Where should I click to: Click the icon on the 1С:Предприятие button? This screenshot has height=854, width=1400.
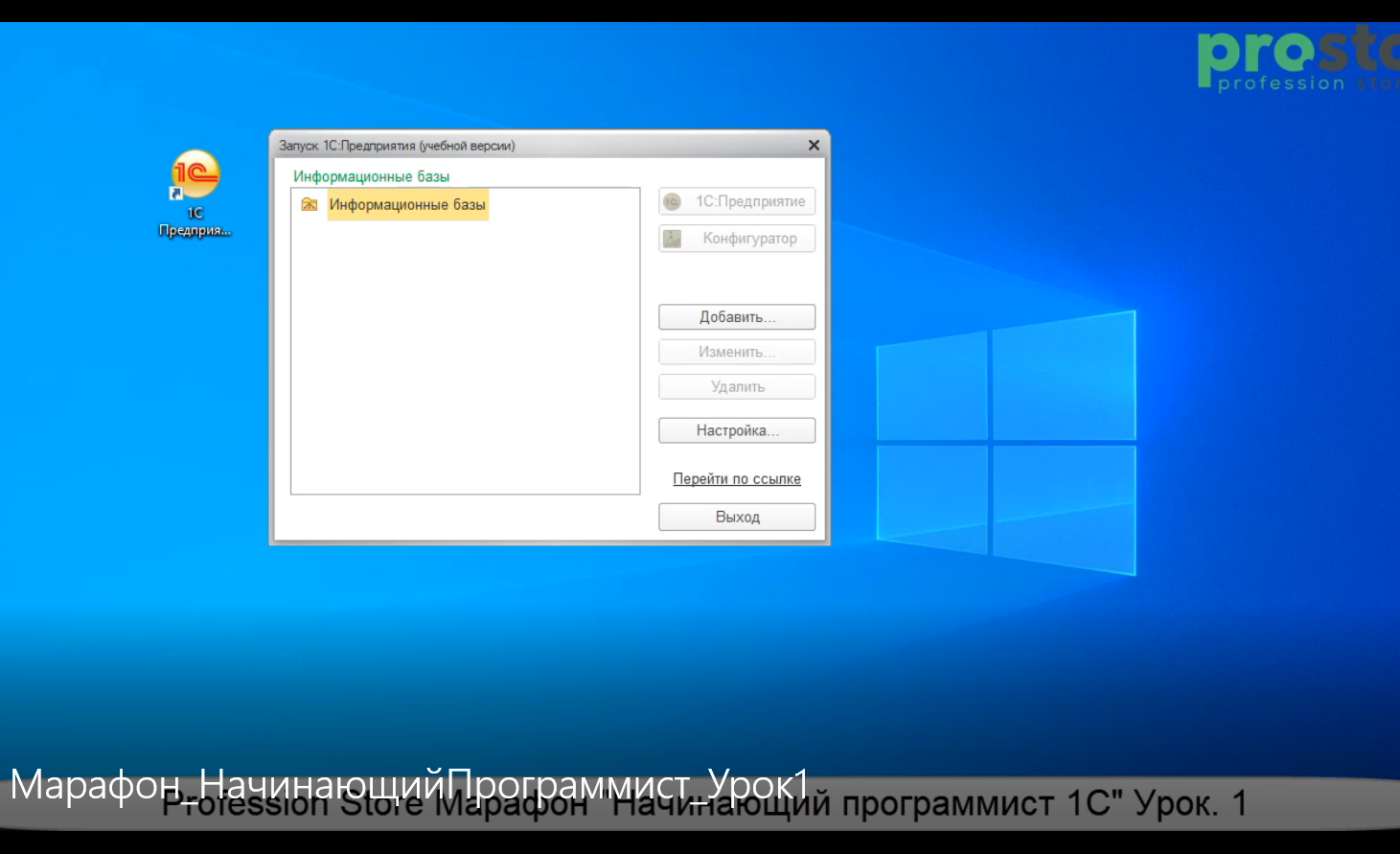coord(673,201)
